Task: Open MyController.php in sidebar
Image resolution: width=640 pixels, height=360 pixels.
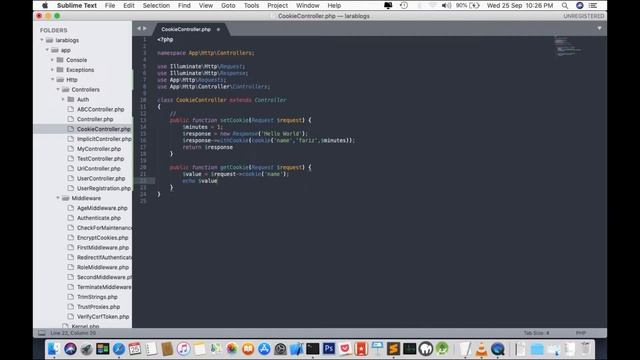Action: coord(99,149)
